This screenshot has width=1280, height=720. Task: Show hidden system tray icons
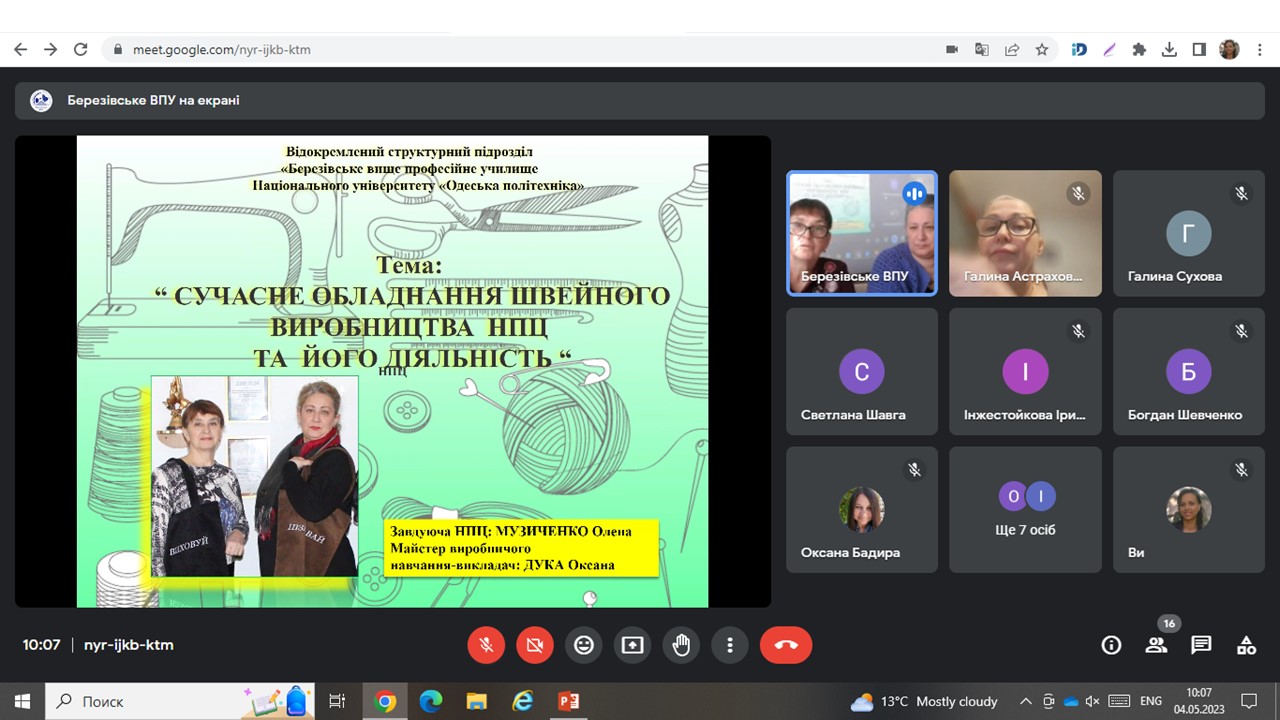[x=1025, y=701]
